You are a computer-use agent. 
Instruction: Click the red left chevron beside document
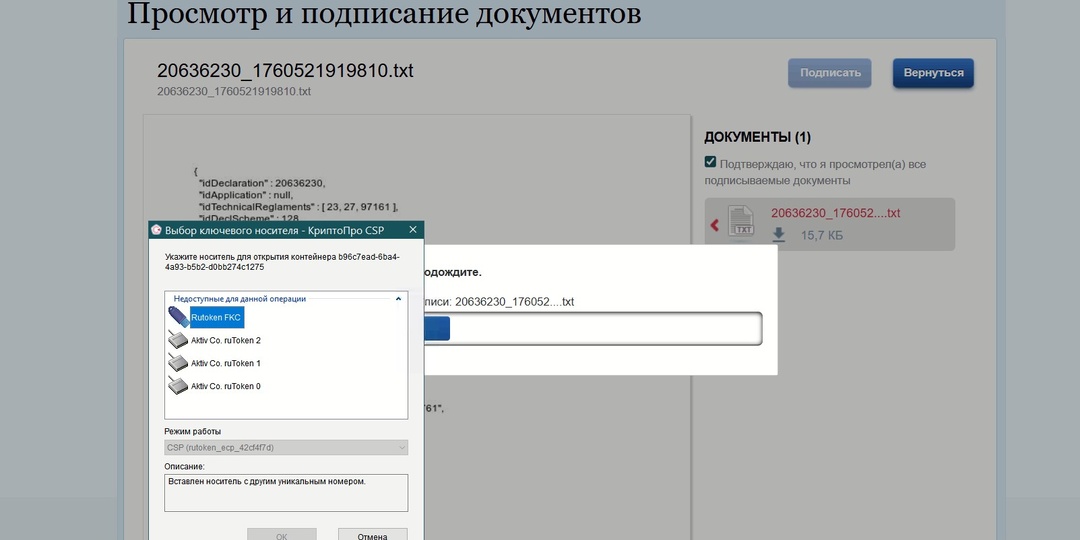click(714, 225)
